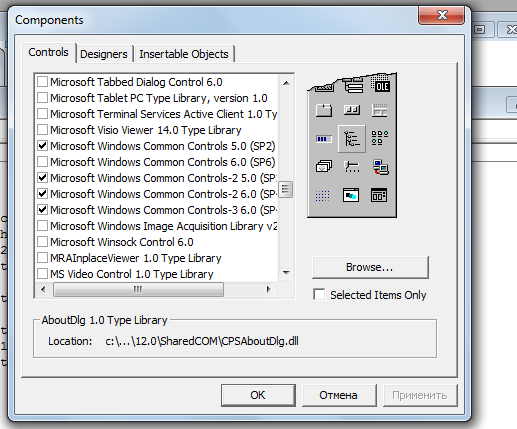Image resolution: width=517 pixels, height=429 pixels.
Task: Check MRAInplaceViewer 1.0 Type Library
Action: (42, 258)
